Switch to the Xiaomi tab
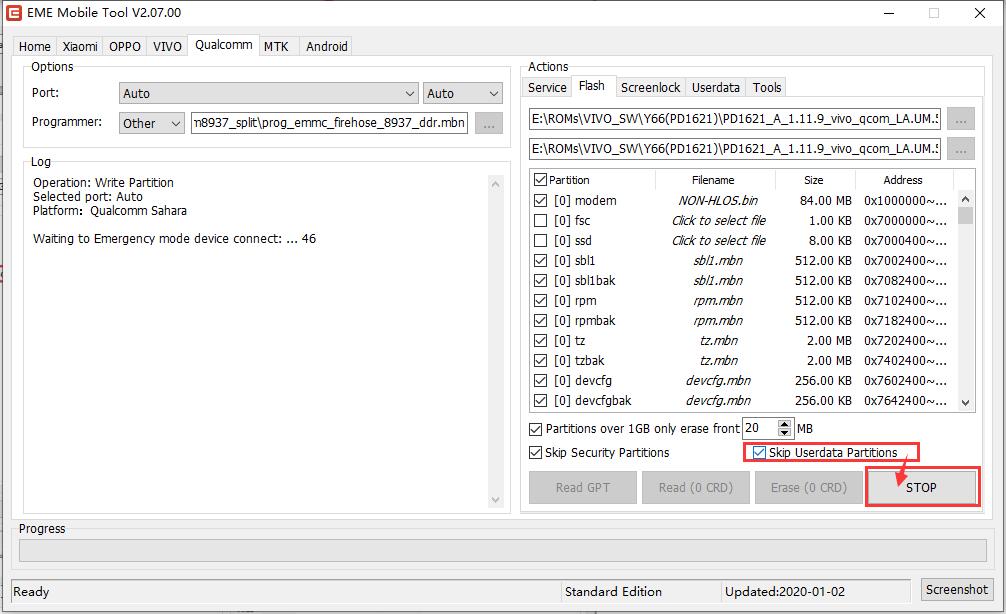Screen dimensions: 1006x614 click(80, 46)
